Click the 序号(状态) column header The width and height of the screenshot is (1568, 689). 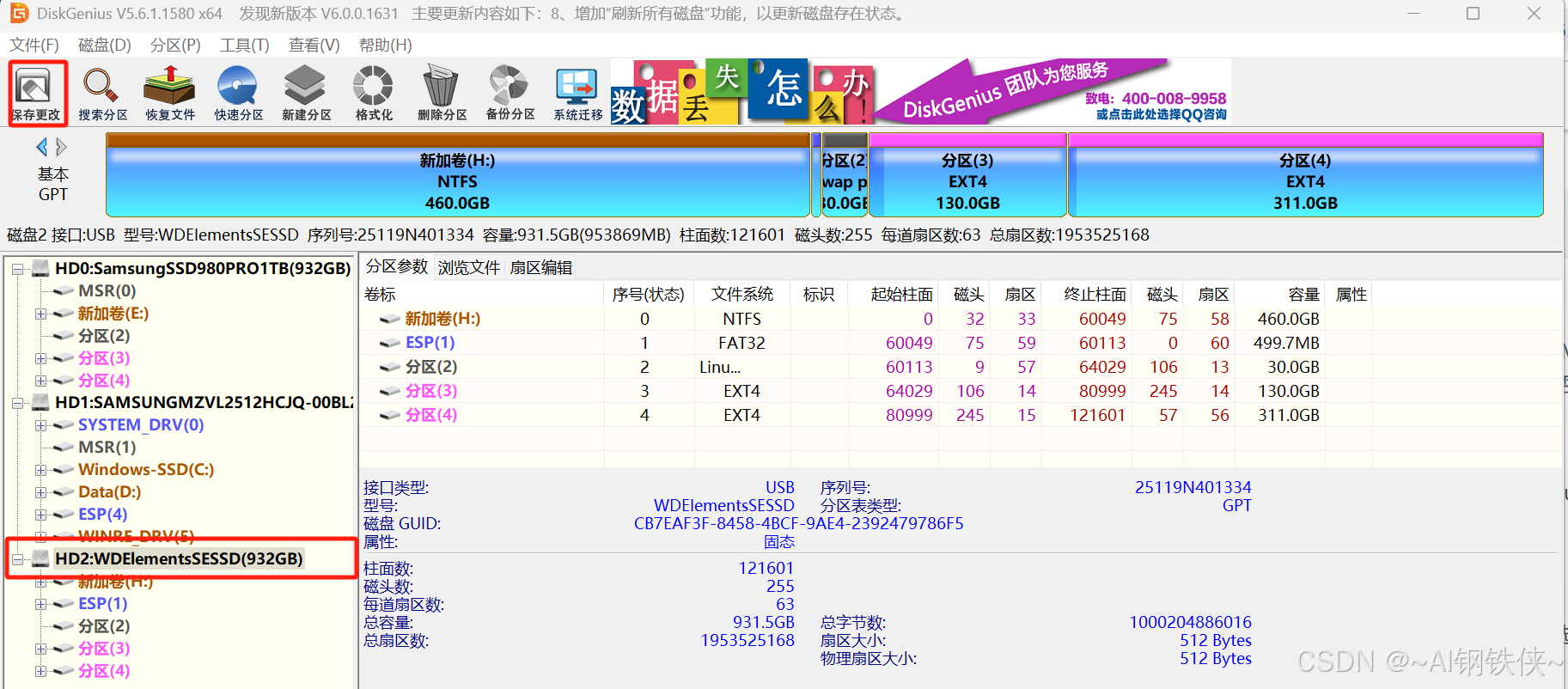[649, 295]
